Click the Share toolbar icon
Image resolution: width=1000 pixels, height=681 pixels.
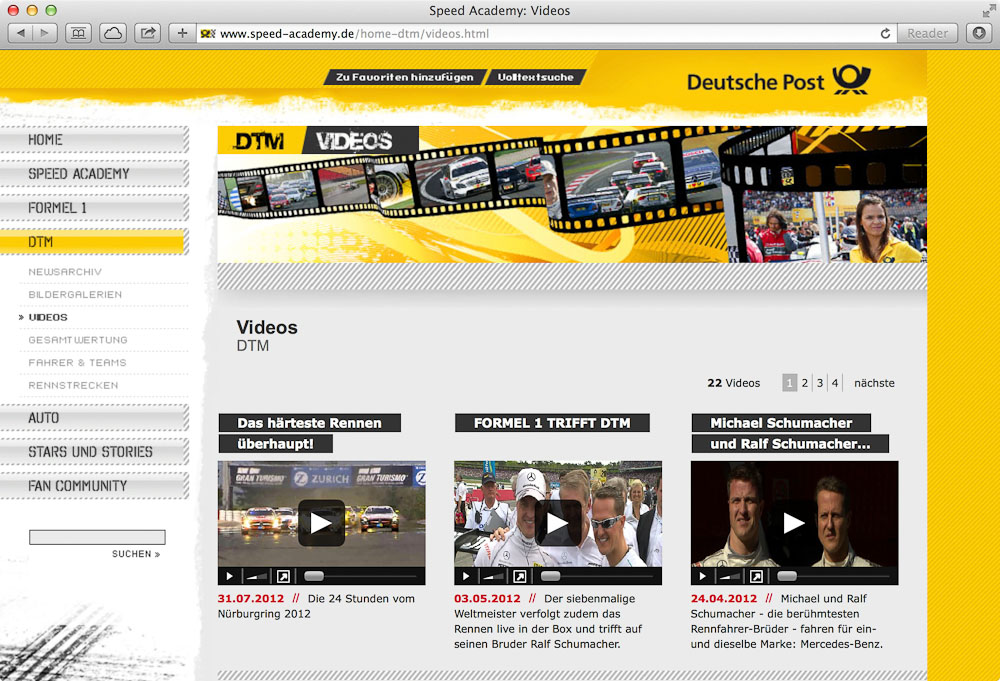click(147, 33)
